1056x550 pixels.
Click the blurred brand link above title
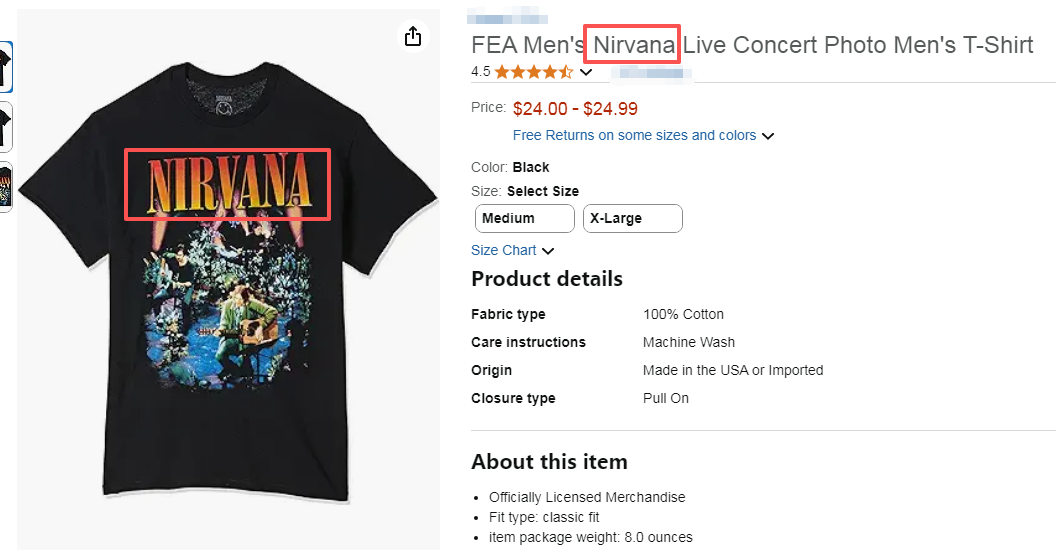pyautogui.click(x=503, y=18)
